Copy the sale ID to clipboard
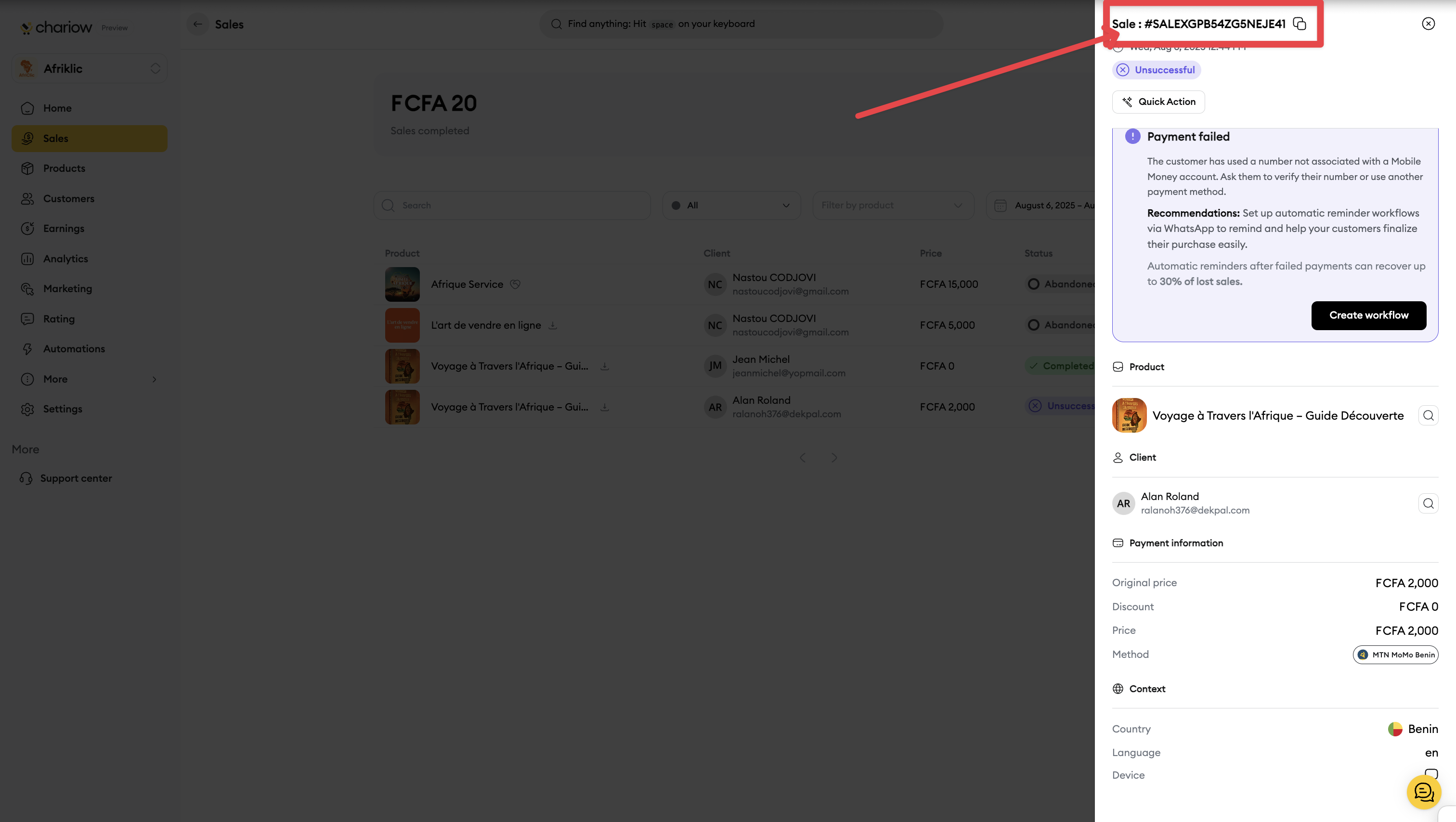1456x822 pixels. 1300,24
